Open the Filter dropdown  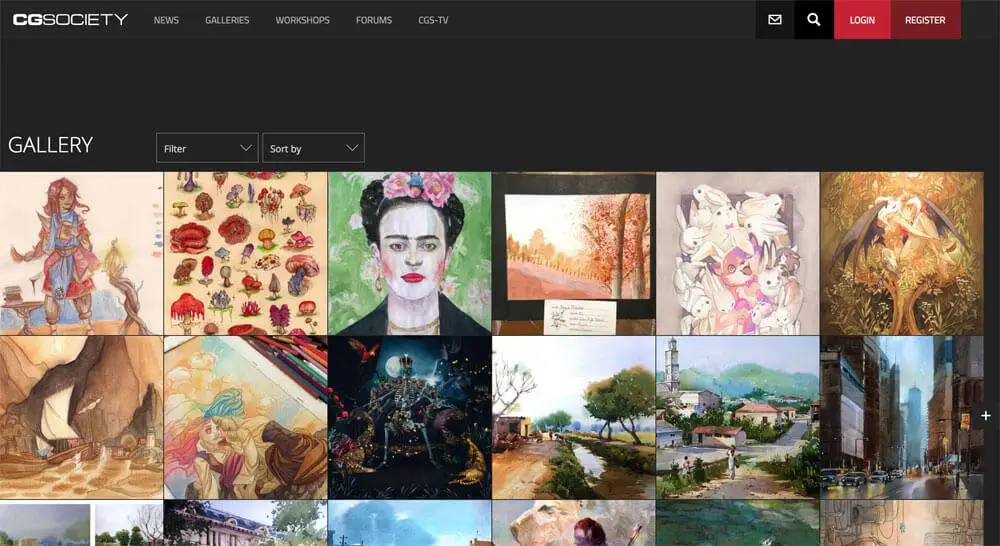tap(207, 148)
